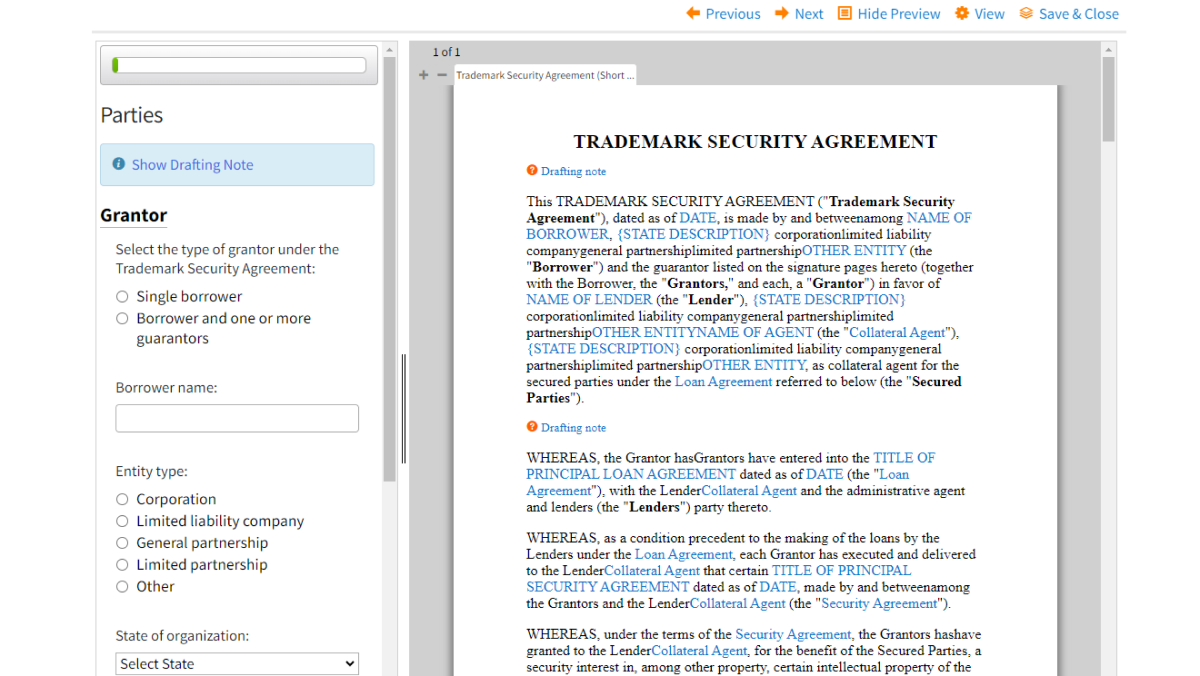1200x676 pixels.
Task: Select the Single borrower option
Action: point(122,296)
